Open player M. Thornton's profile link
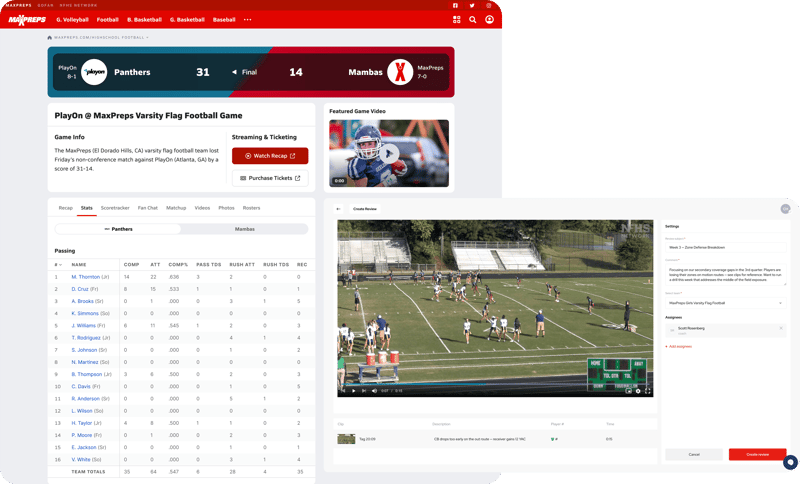This screenshot has width=800, height=484. click(x=86, y=277)
